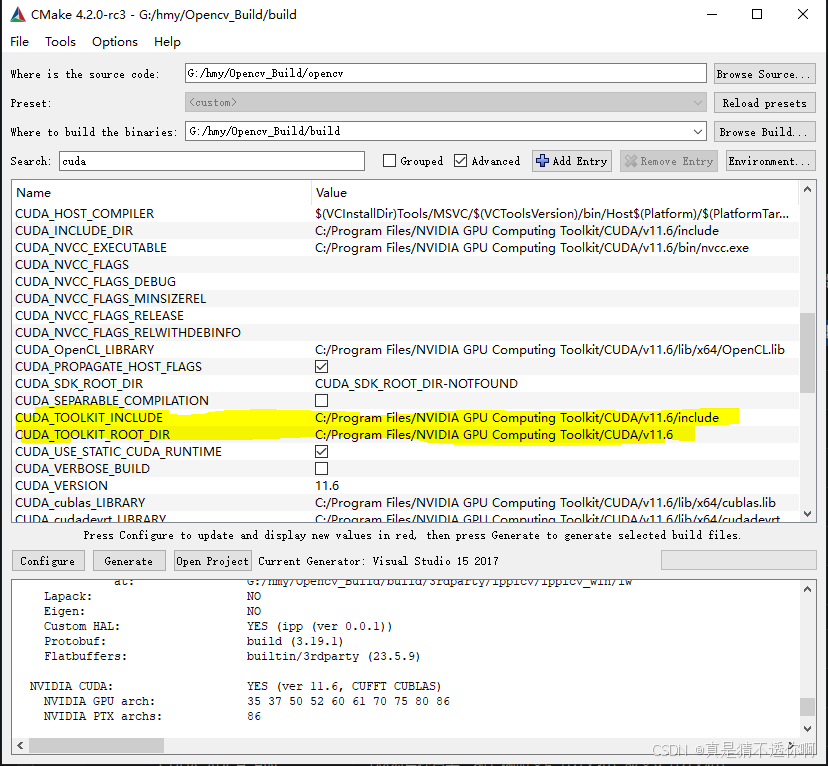The height and width of the screenshot is (766, 828).
Task: Click the source code path field
Action: click(446, 73)
